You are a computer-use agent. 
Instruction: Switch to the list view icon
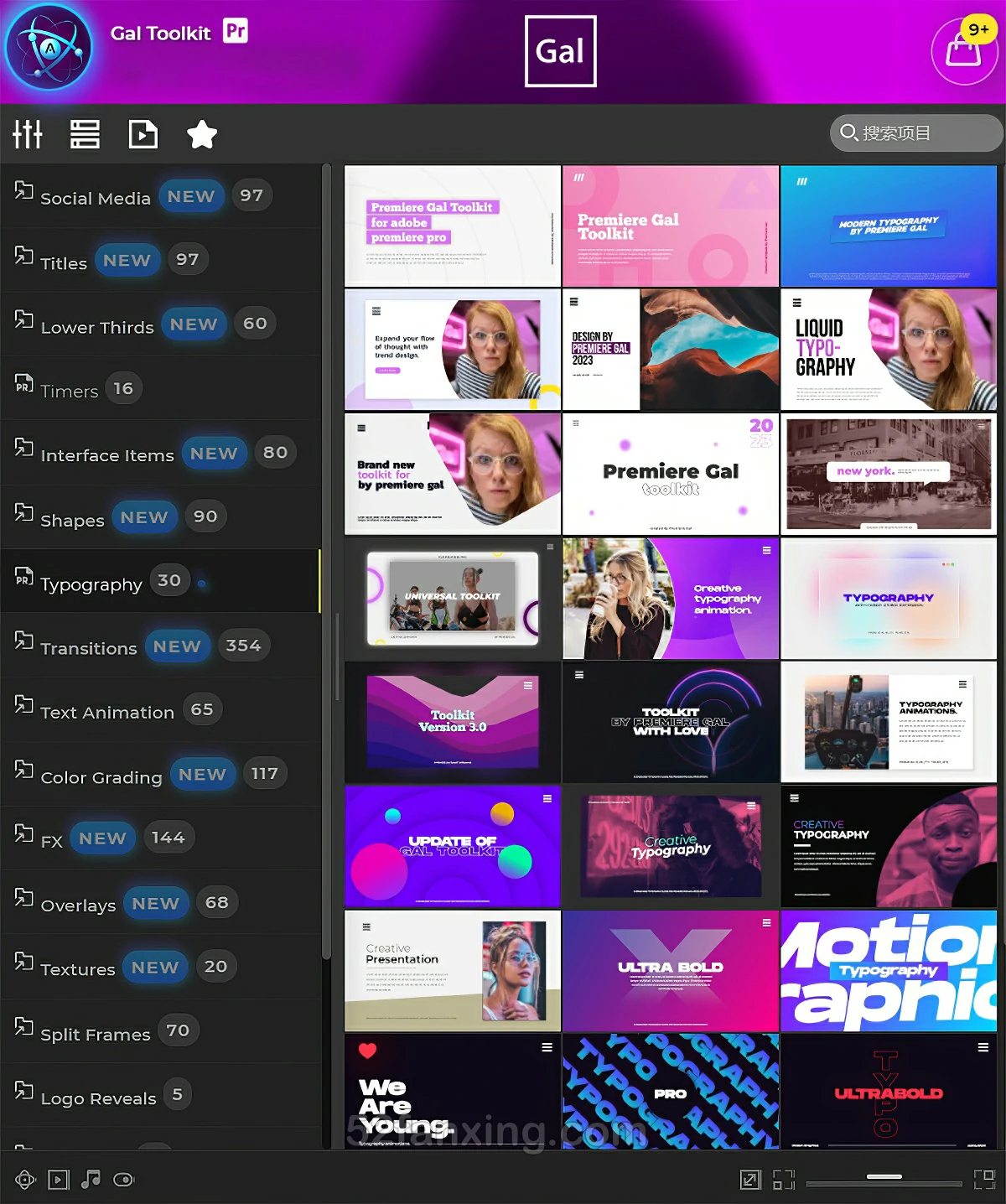point(85,134)
